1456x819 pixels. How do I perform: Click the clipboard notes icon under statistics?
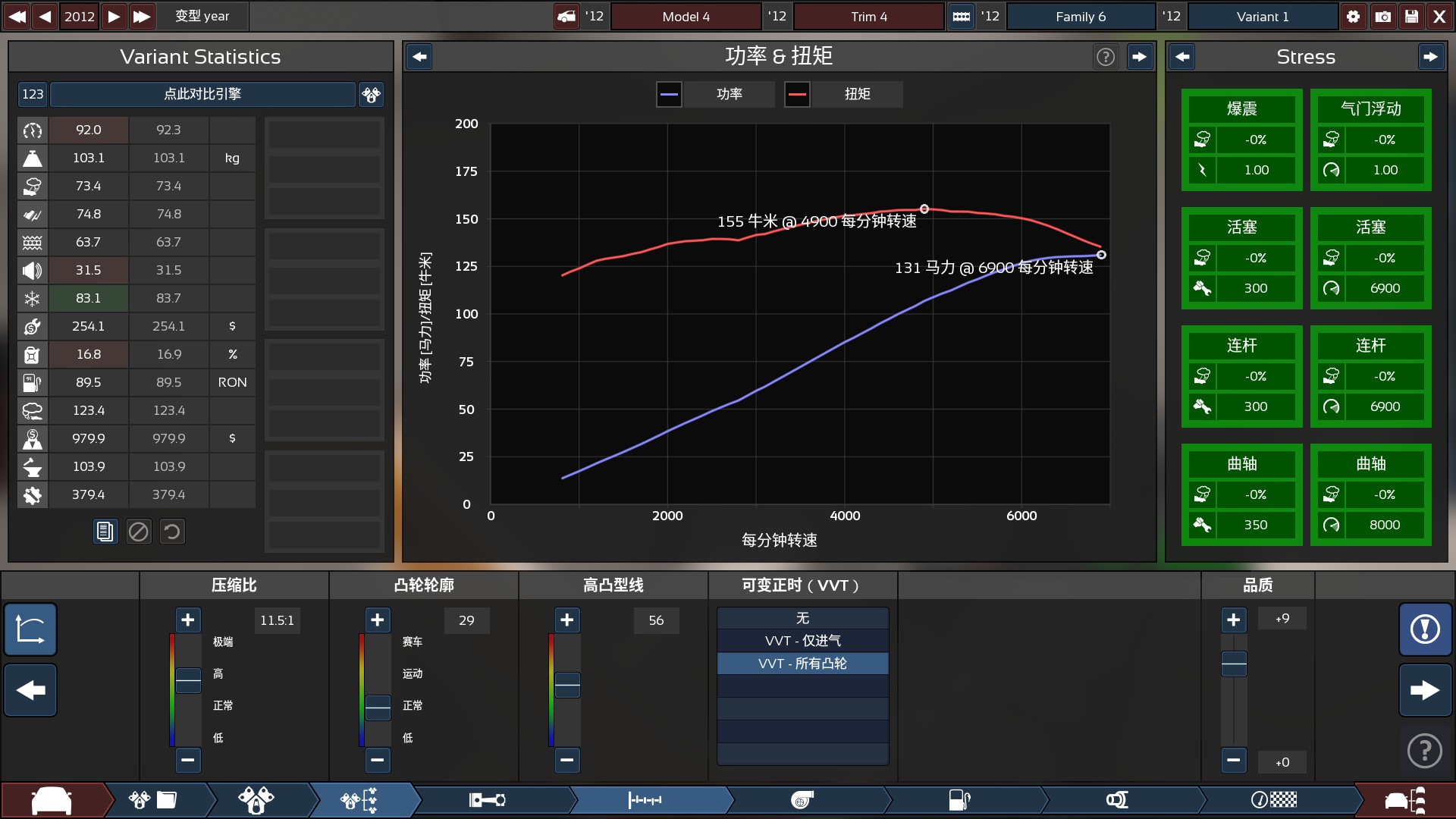[x=105, y=532]
